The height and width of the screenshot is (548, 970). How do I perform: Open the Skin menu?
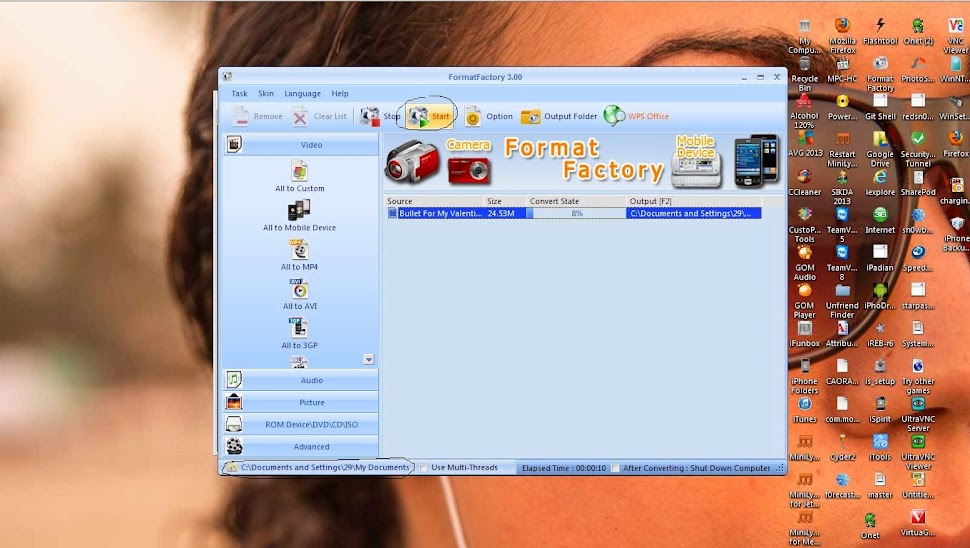point(266,93)
